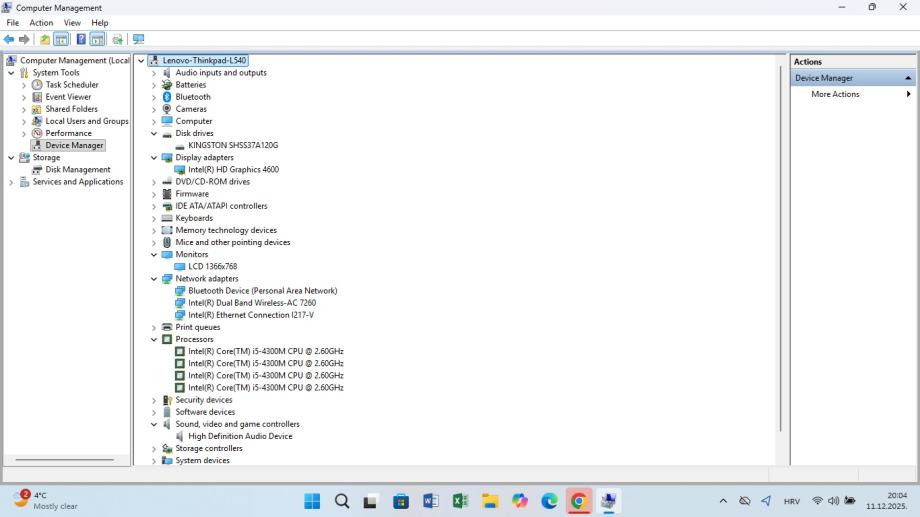Click the Print queues printer icon
920x517 pixels.
[167, 327]
